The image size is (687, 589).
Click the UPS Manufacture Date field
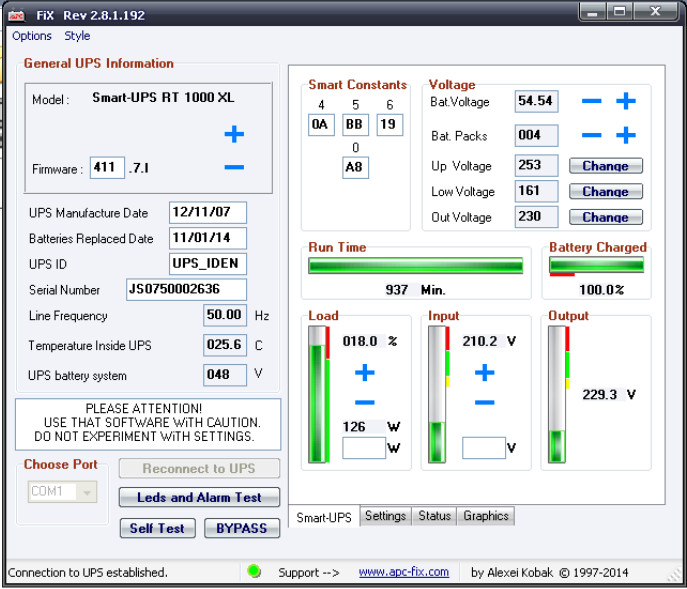[x=208, y=213]
